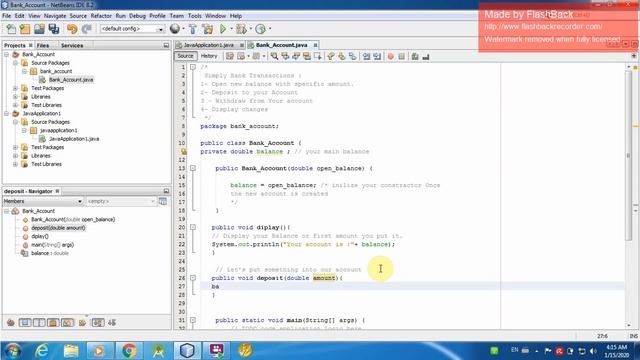The height and width of the screenshot is (360, 640).
Task: Open dropdown arrow next to Run Project
Action: 231,29
